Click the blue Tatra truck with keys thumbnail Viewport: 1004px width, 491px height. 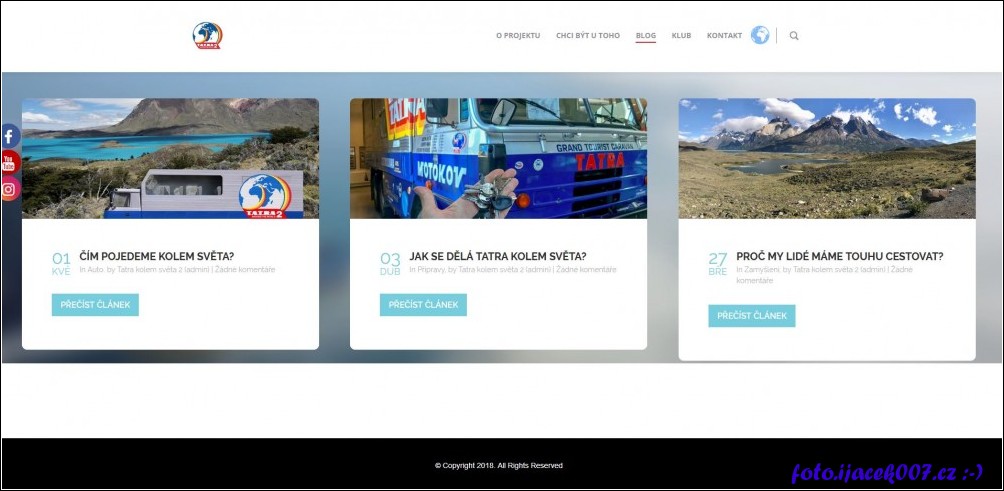tap(498, 158)
